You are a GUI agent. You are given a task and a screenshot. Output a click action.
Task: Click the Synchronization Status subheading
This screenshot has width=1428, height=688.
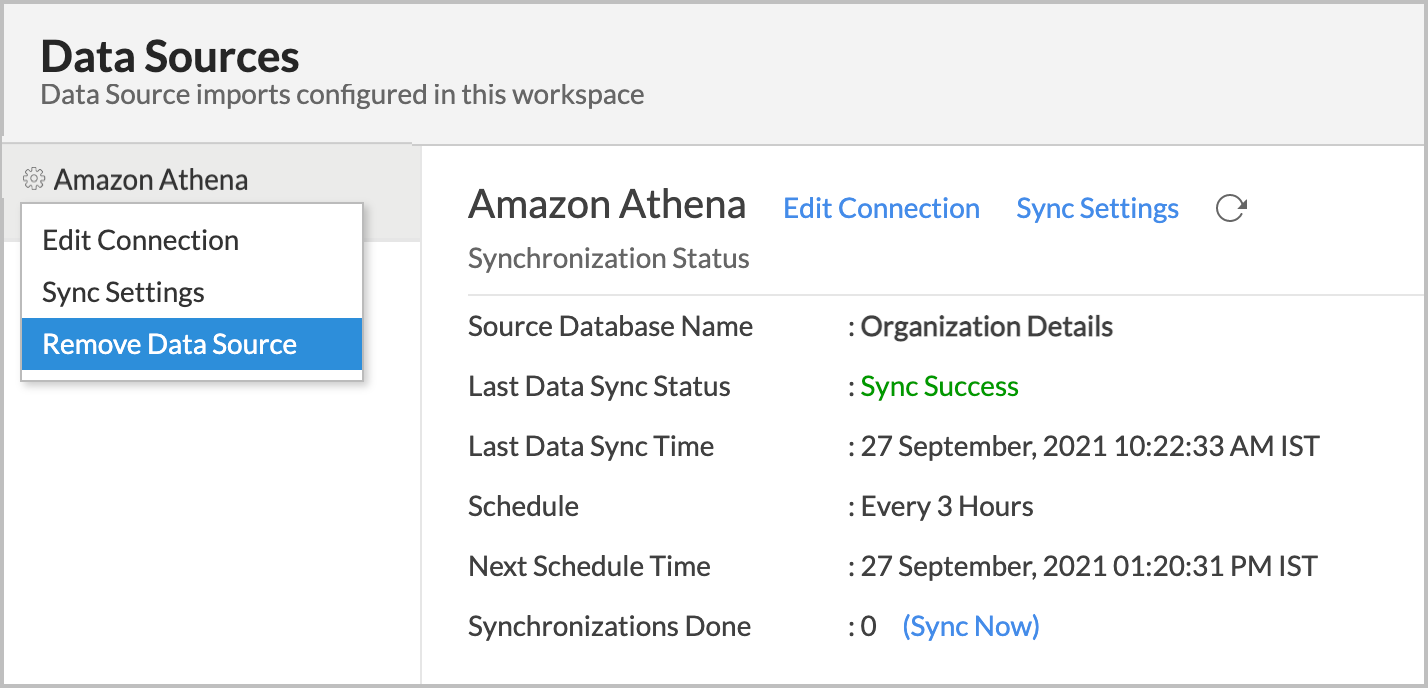[608, 259]
